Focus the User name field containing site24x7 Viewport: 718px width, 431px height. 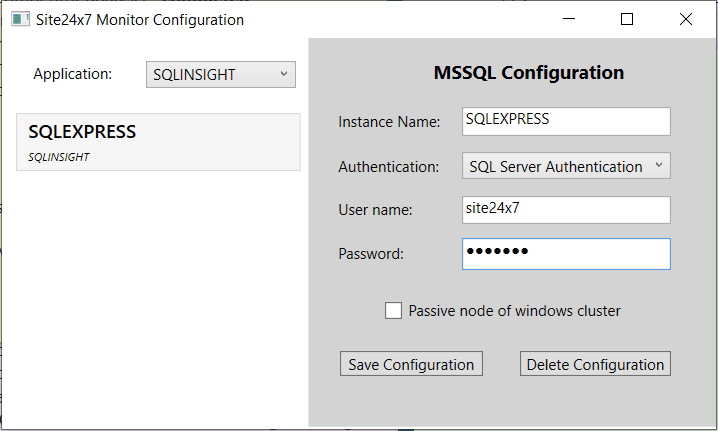tap(566, 210)
